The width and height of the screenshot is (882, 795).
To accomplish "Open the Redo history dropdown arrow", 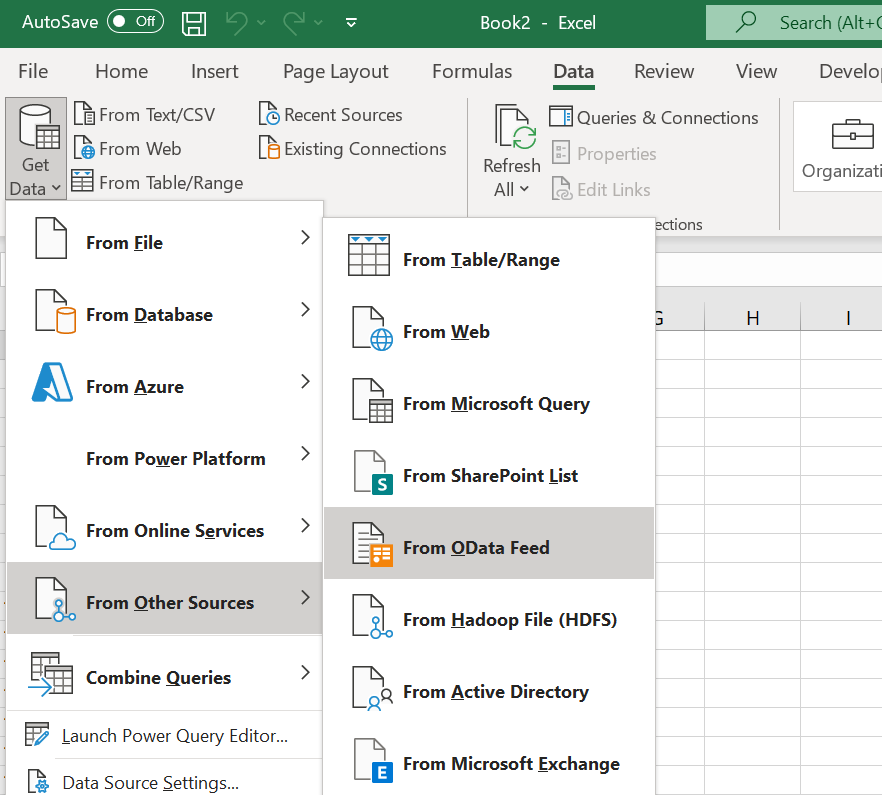I will pos(318,23).
